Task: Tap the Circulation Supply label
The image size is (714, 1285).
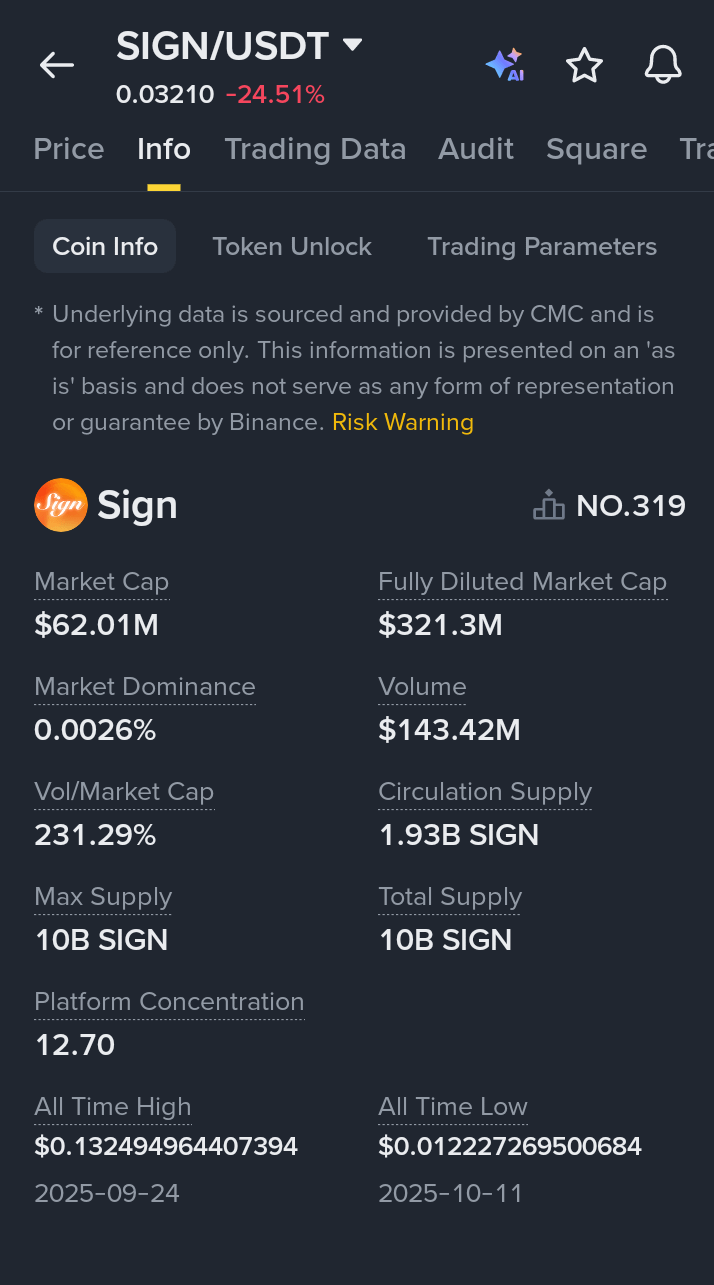Action: 485,792
